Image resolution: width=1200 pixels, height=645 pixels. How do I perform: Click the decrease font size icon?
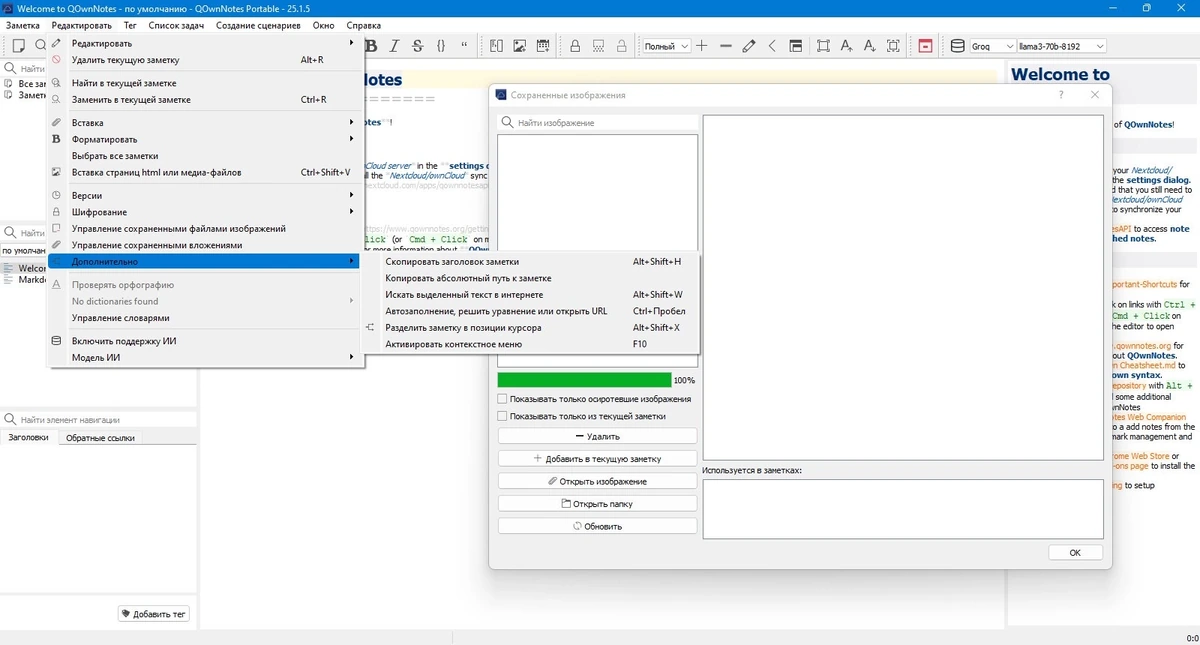click(869, 46)
